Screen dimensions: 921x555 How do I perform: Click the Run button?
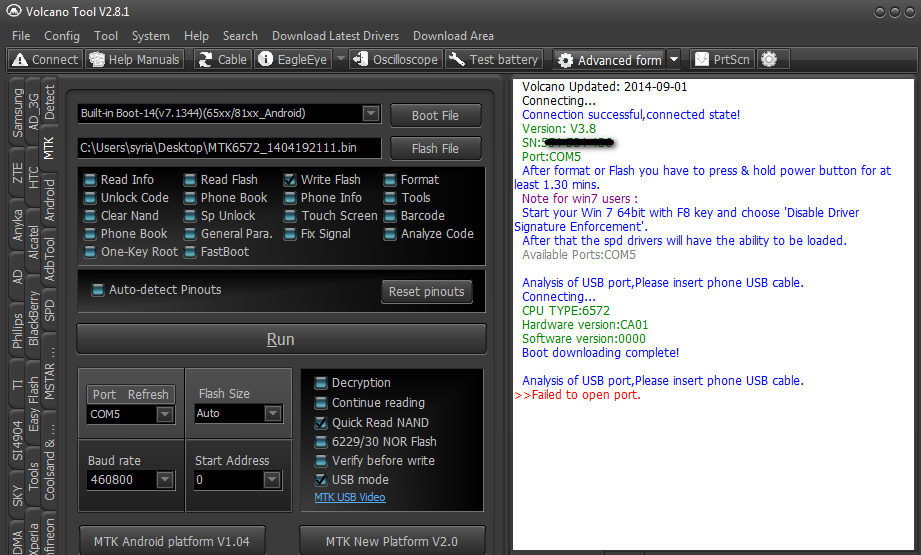click(x=281, y=339)
